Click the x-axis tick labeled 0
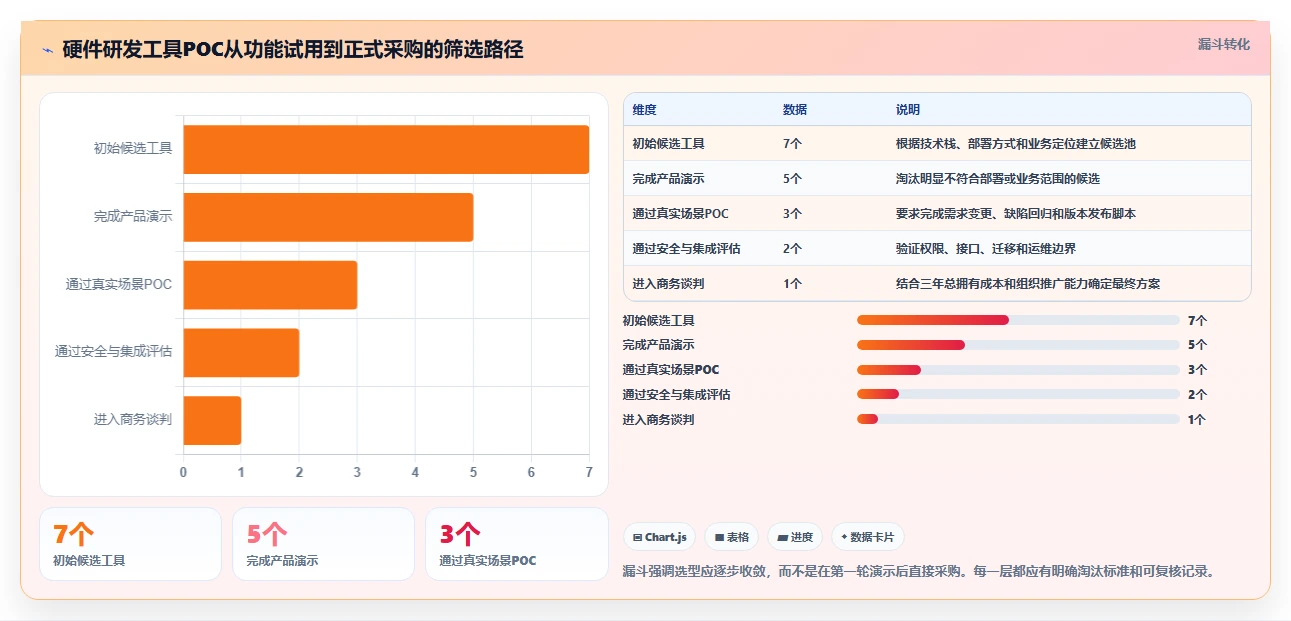 coord(183,472)
